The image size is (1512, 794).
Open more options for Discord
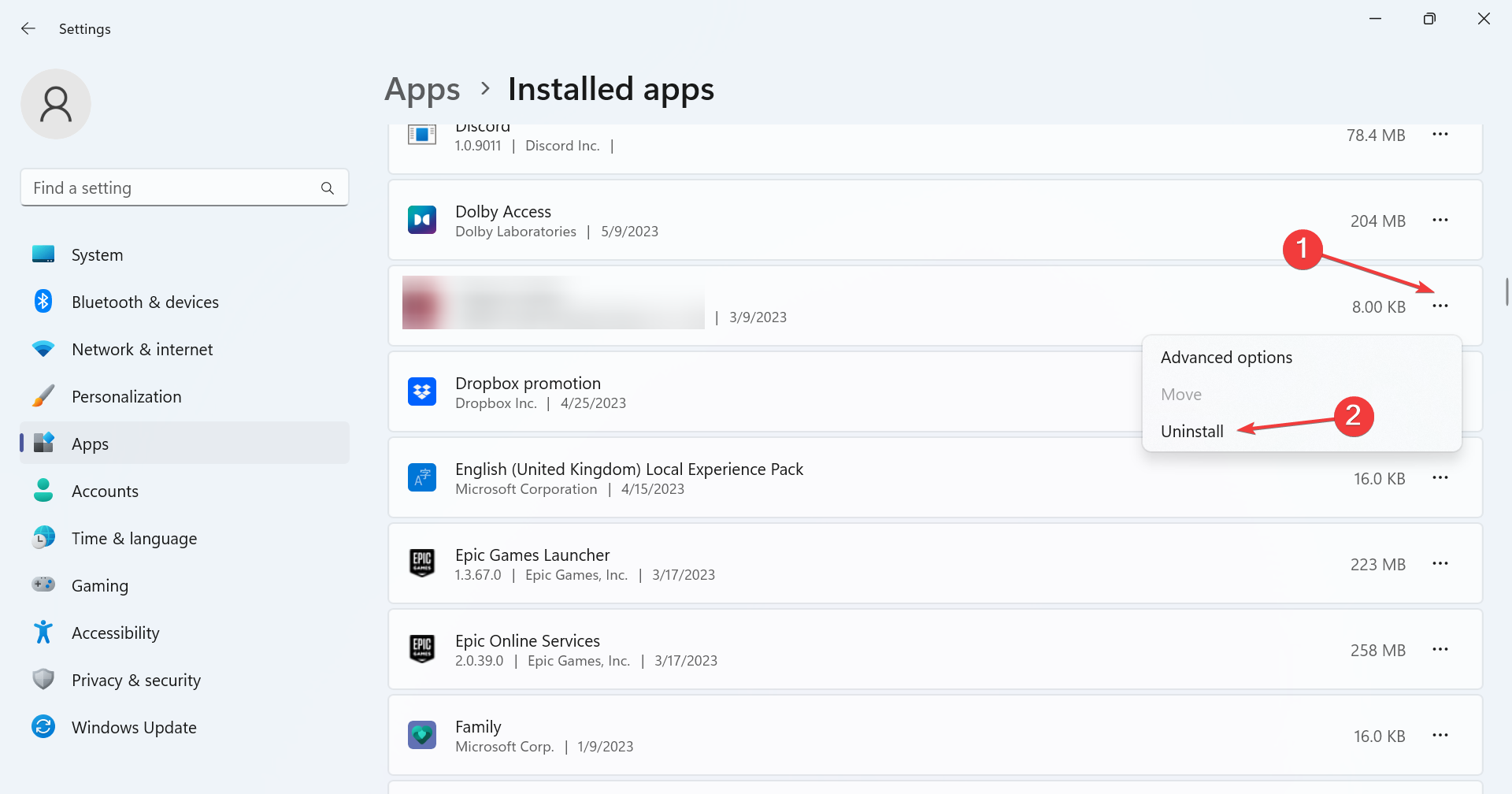[x=1440, y=135]
